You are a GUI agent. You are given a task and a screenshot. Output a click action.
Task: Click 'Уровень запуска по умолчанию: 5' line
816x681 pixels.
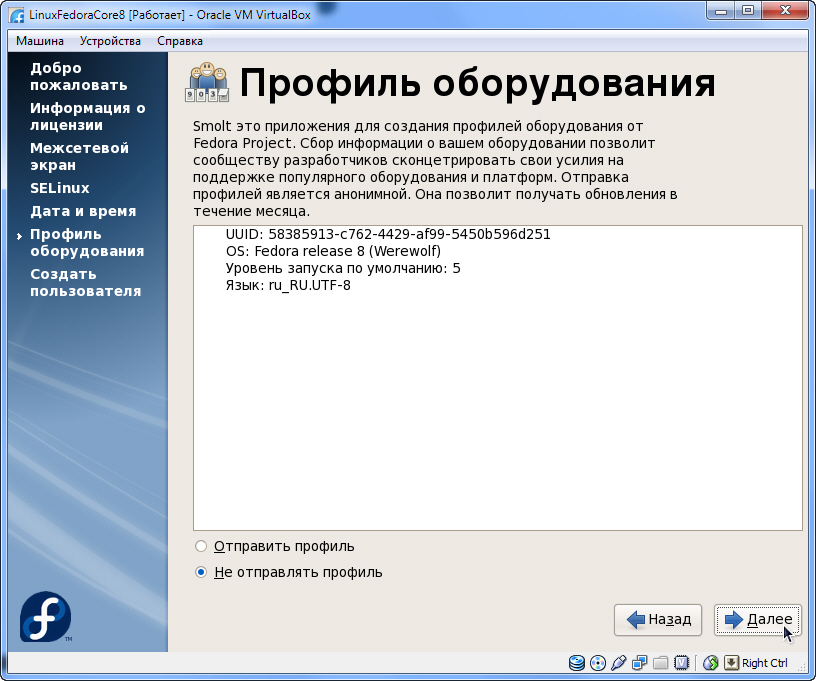343,268
